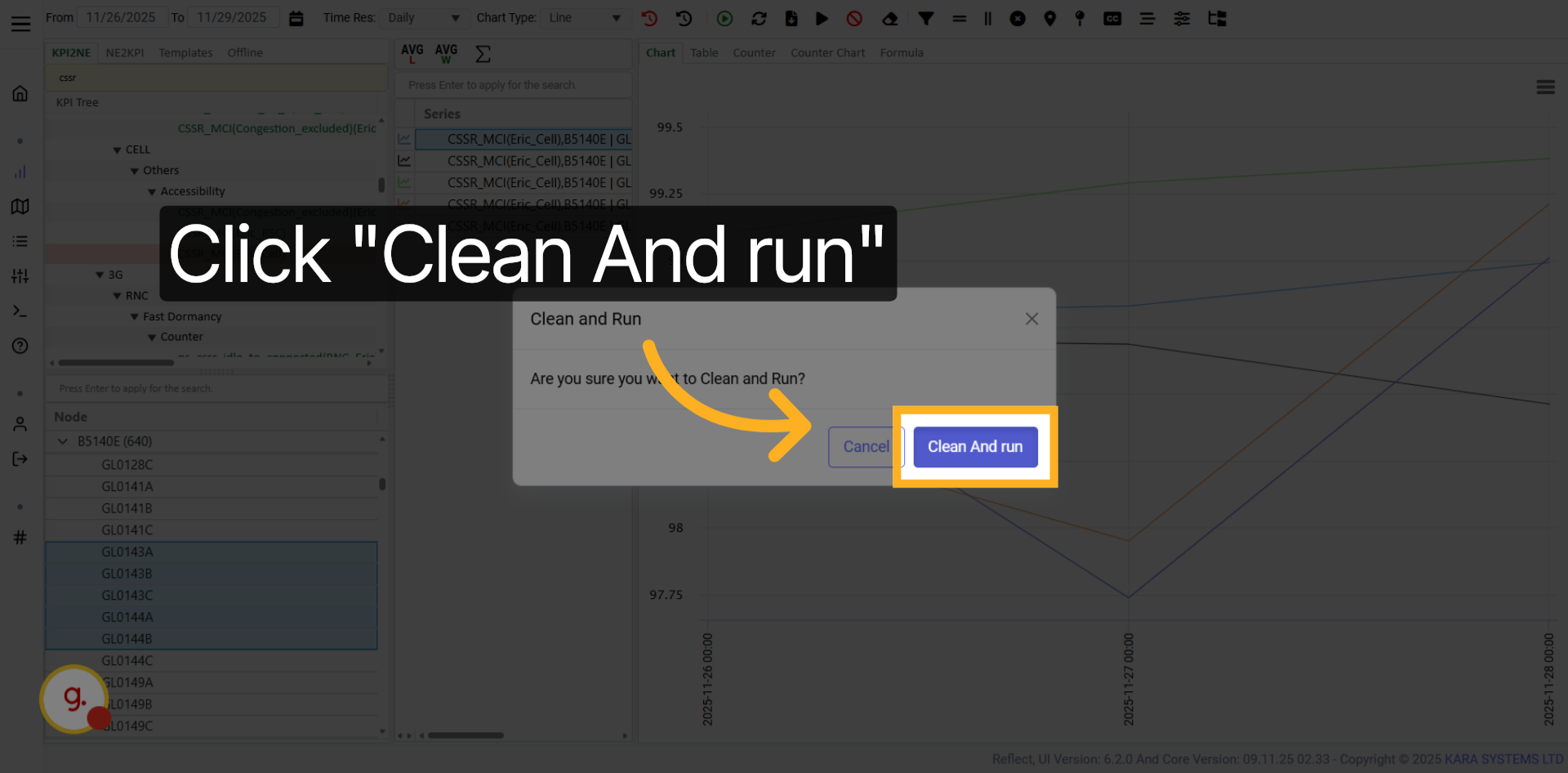The image size is (1568, 773).
Task: Click the blue Clean And run button
Action: [975, 447]
